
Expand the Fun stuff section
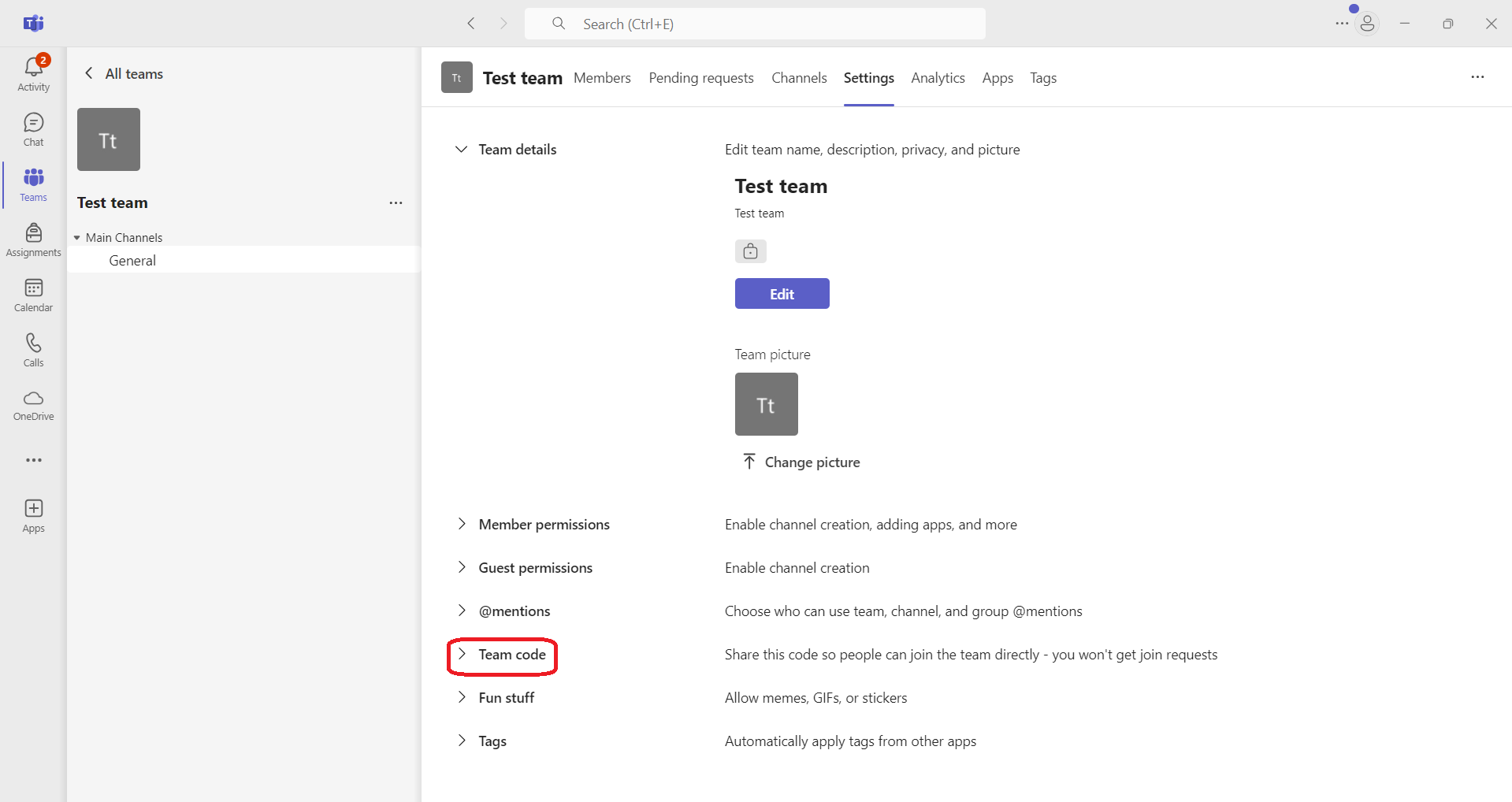[x=462, y=697]
